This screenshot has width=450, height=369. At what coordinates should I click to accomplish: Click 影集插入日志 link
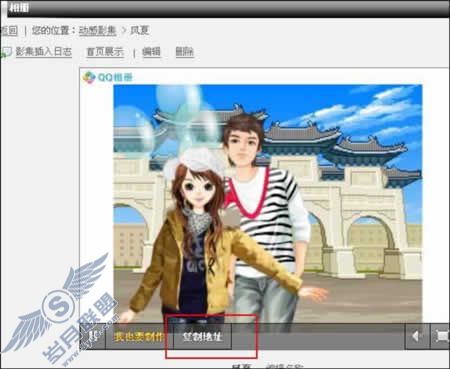click(44, 52)
